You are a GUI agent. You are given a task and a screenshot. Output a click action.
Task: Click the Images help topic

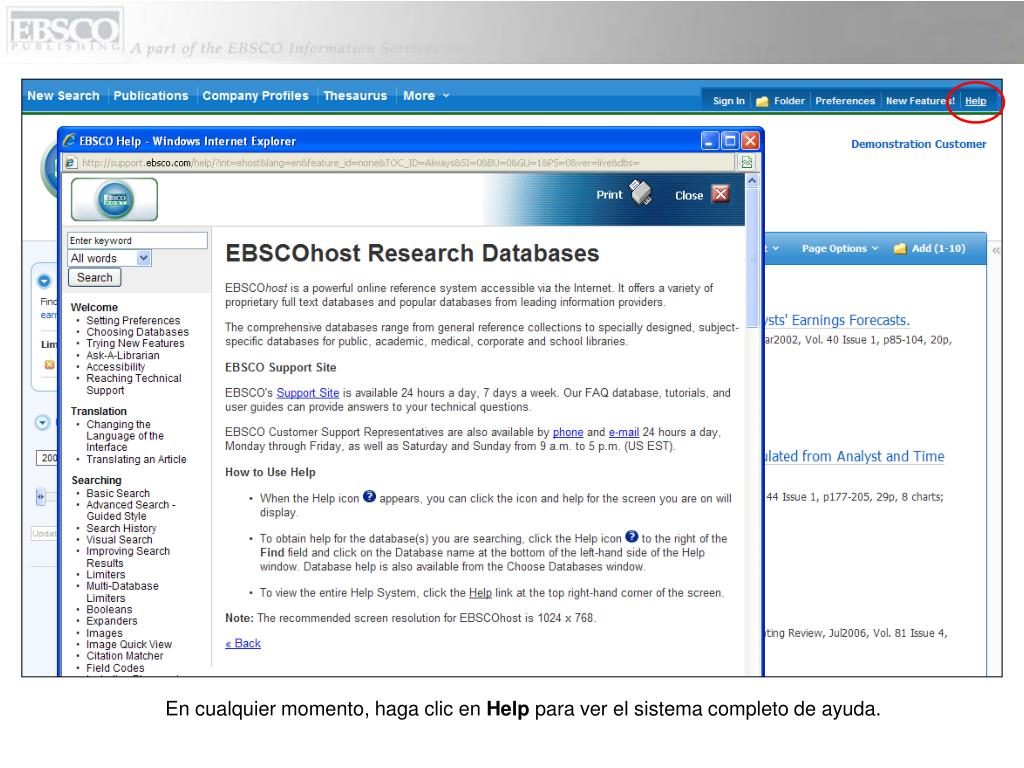(x=104, y=633)
